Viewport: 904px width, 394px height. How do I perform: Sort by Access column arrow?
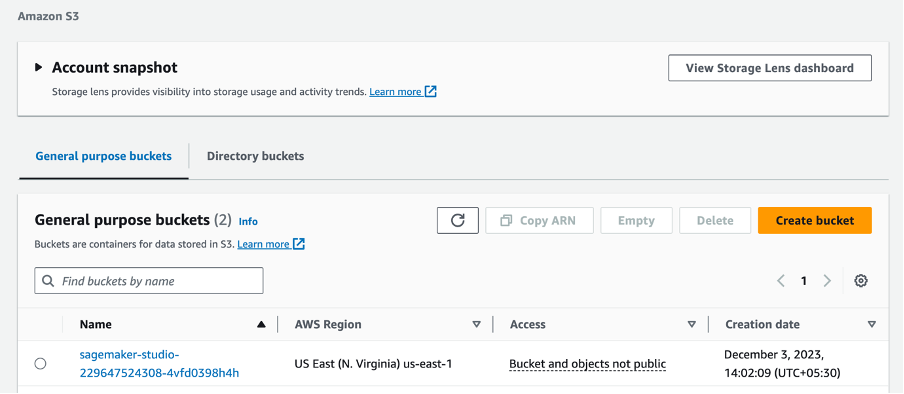click(x=692, y=324)
